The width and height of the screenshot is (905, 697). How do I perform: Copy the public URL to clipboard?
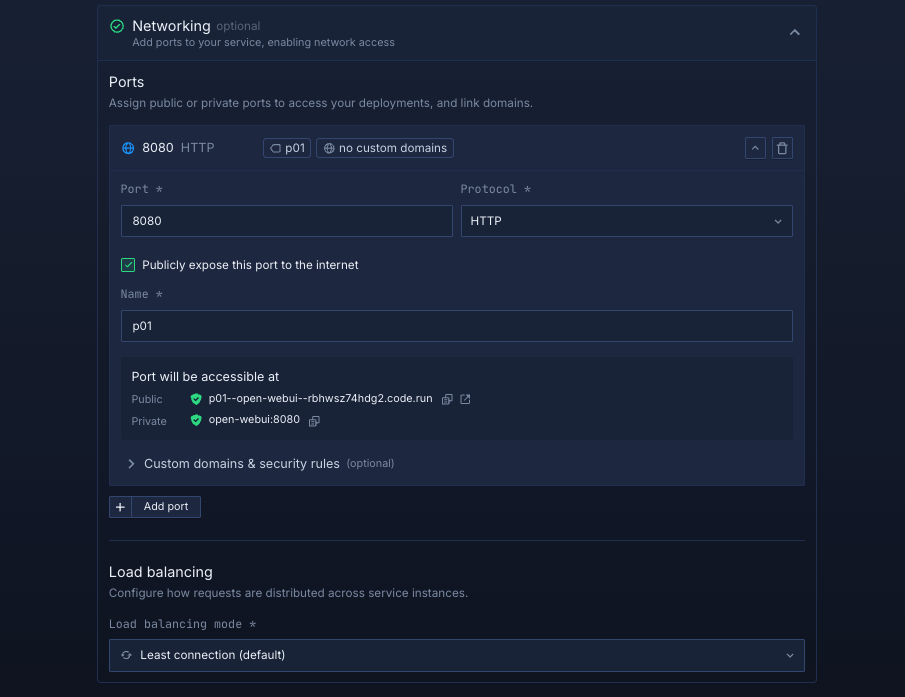pyautogui.click(x=447, y=399)
